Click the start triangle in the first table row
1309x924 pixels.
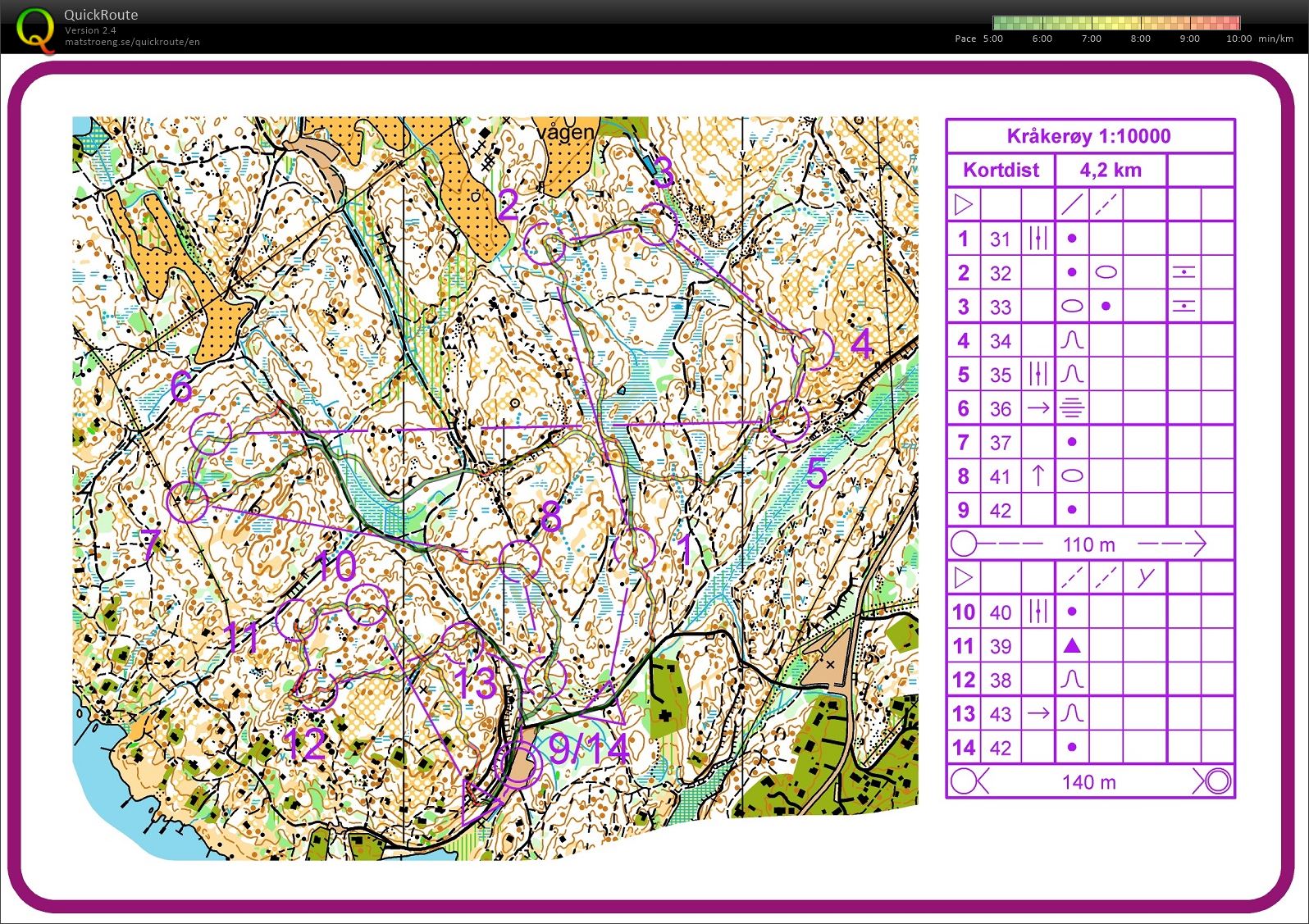coord(964,204)
